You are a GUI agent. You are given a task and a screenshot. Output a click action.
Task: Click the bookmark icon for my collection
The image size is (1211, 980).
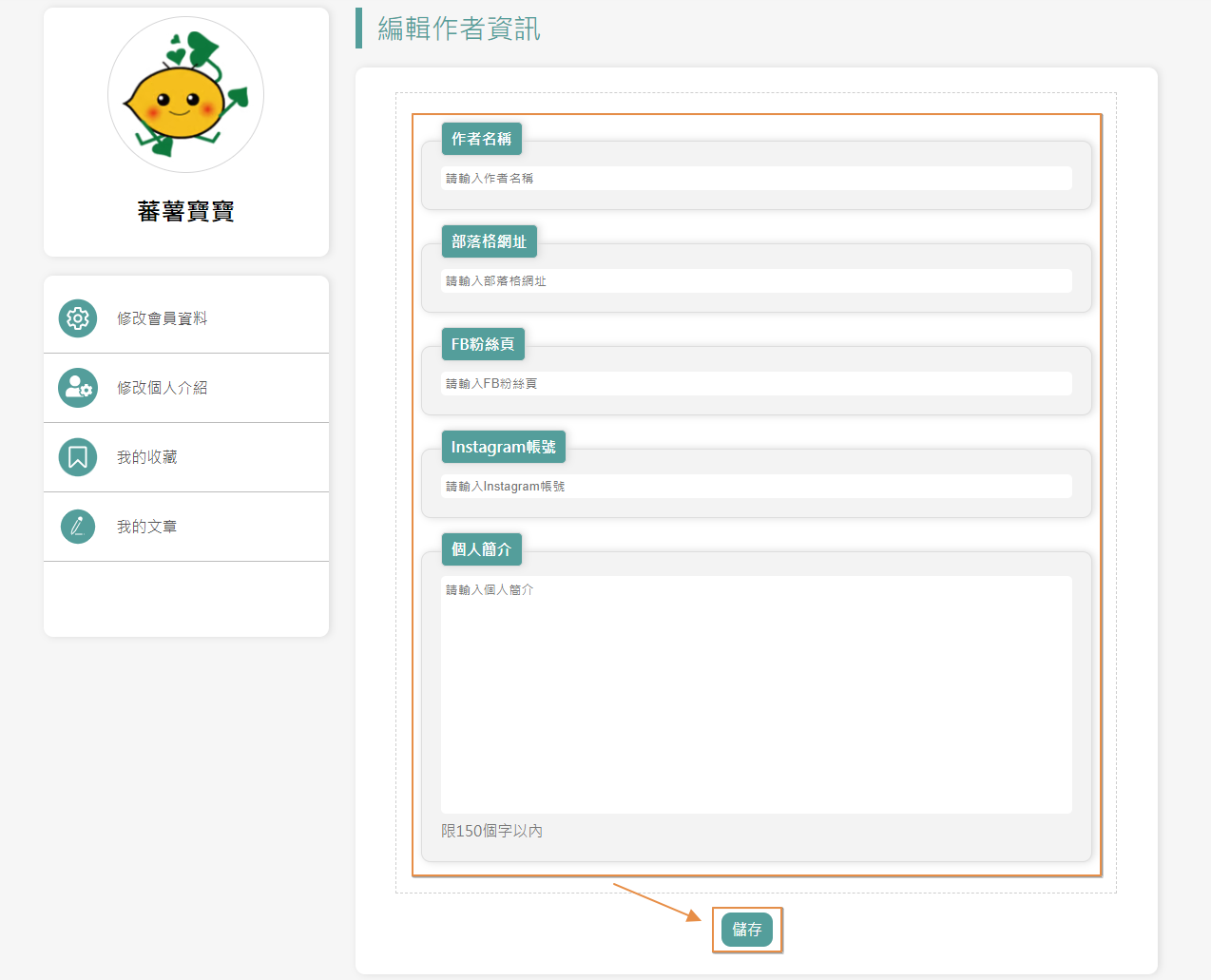coord(78,457)
